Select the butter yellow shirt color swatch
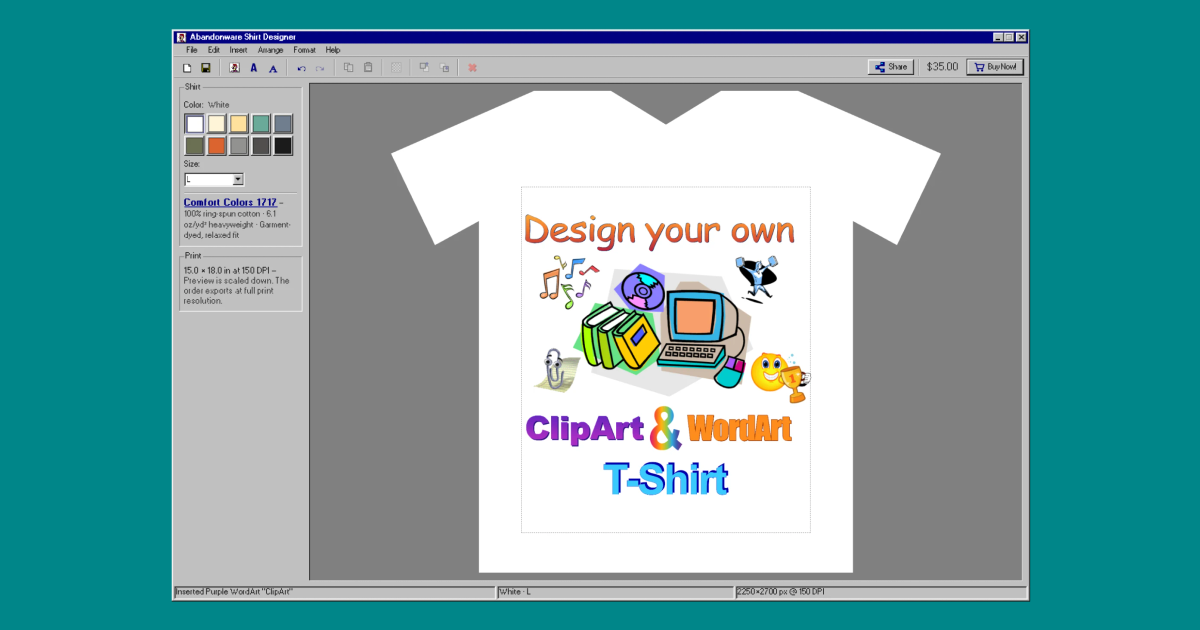Viewport: 1200px width, 630px height. tap(238, 124)
